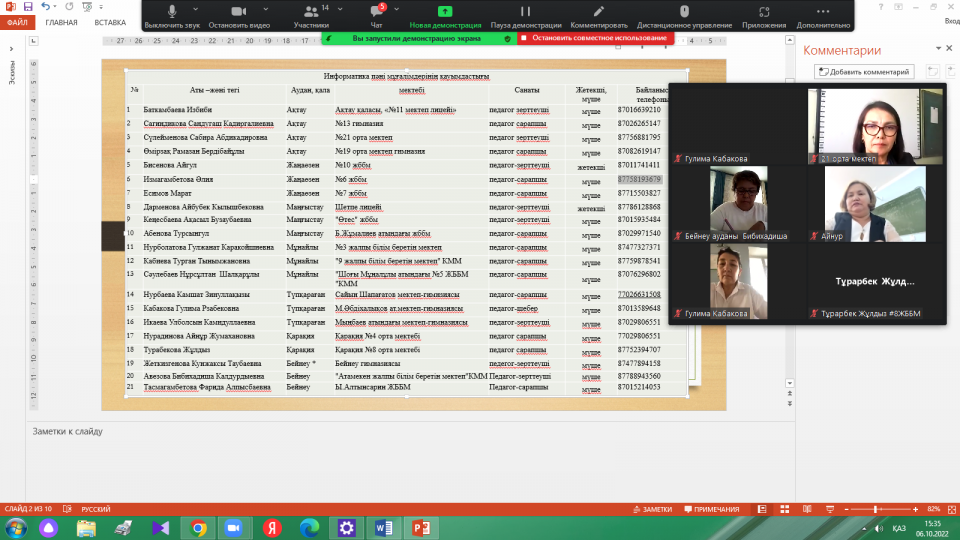Open the ФАЙЛ tab
The height and width of the screenshot is (540, 960).
tap(17, 23)
